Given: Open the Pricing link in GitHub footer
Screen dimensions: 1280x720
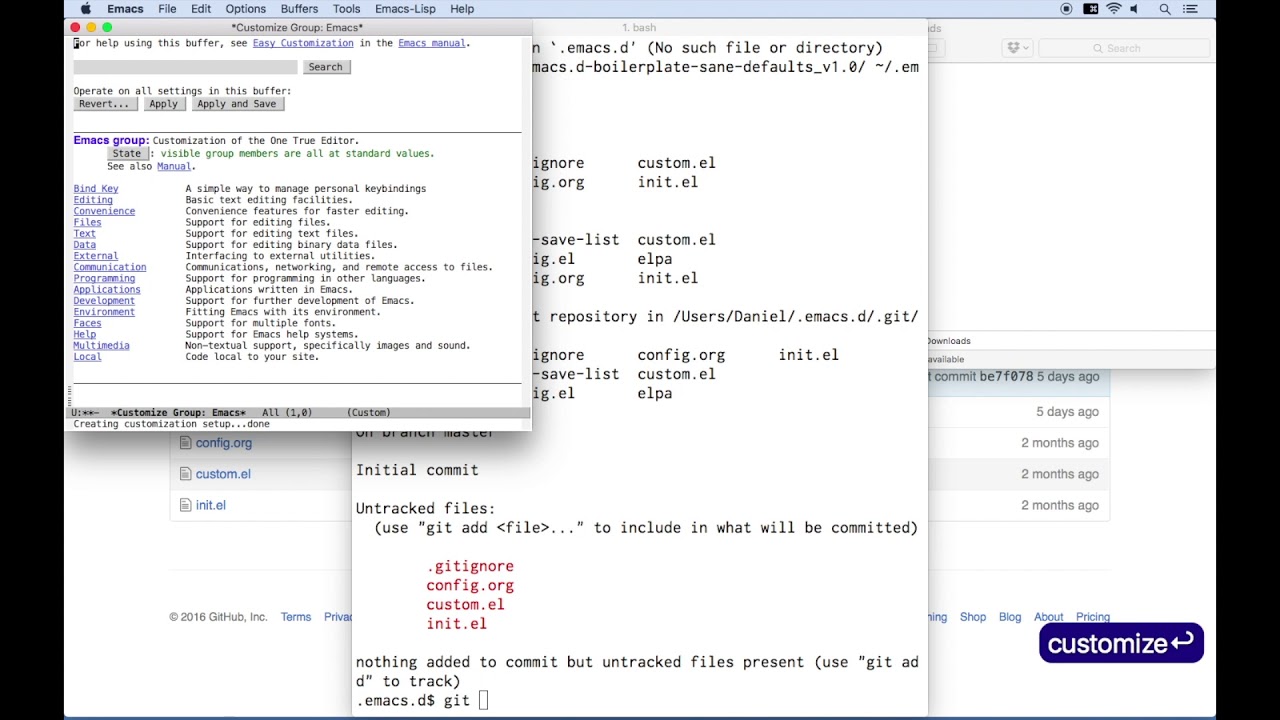Looking at the screenshot, I should [x=1093, y=617].
